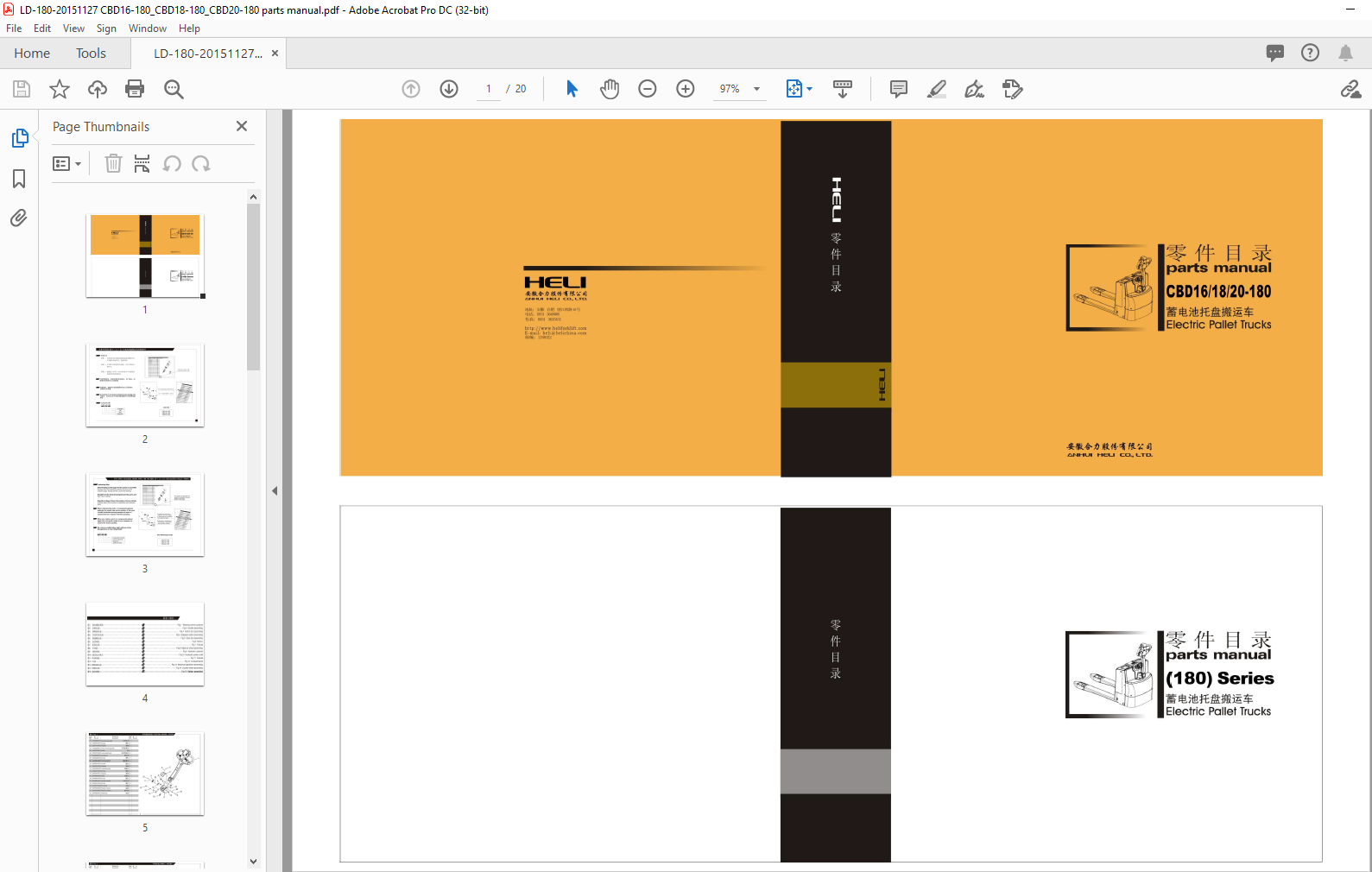The height and width of the screenshot is (872, 1372).
Task: Zoom out with minus icon
Action: coord(648,89)
